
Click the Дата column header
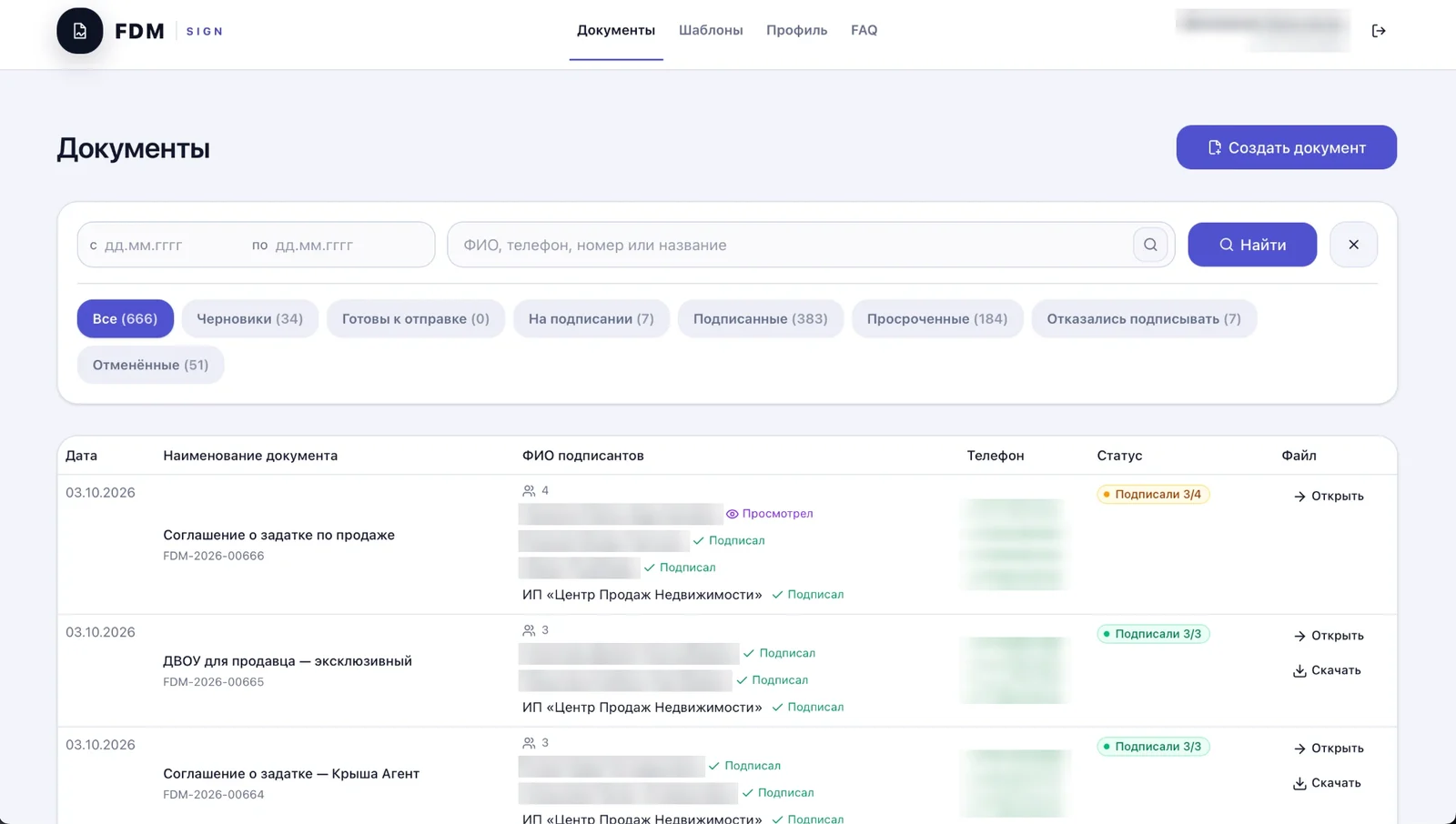(x=81, y=456)
